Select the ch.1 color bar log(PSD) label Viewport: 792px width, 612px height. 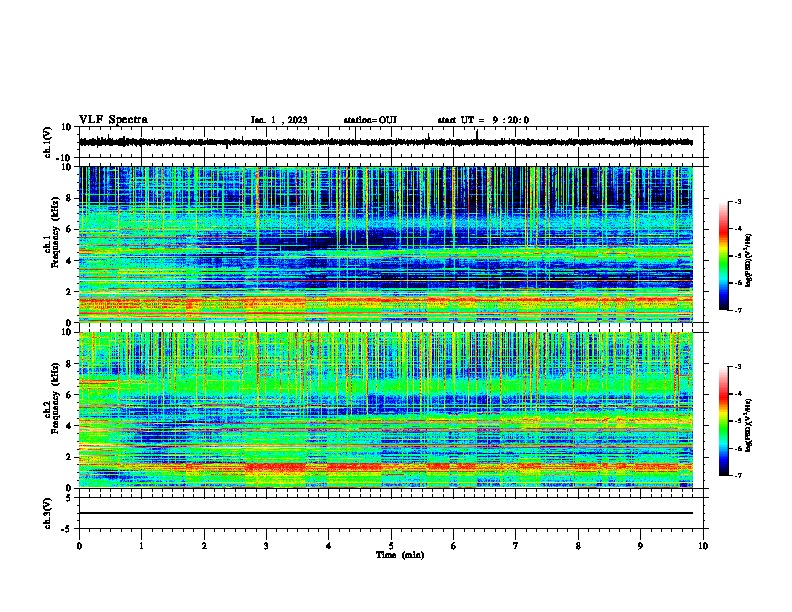[748, 260]
